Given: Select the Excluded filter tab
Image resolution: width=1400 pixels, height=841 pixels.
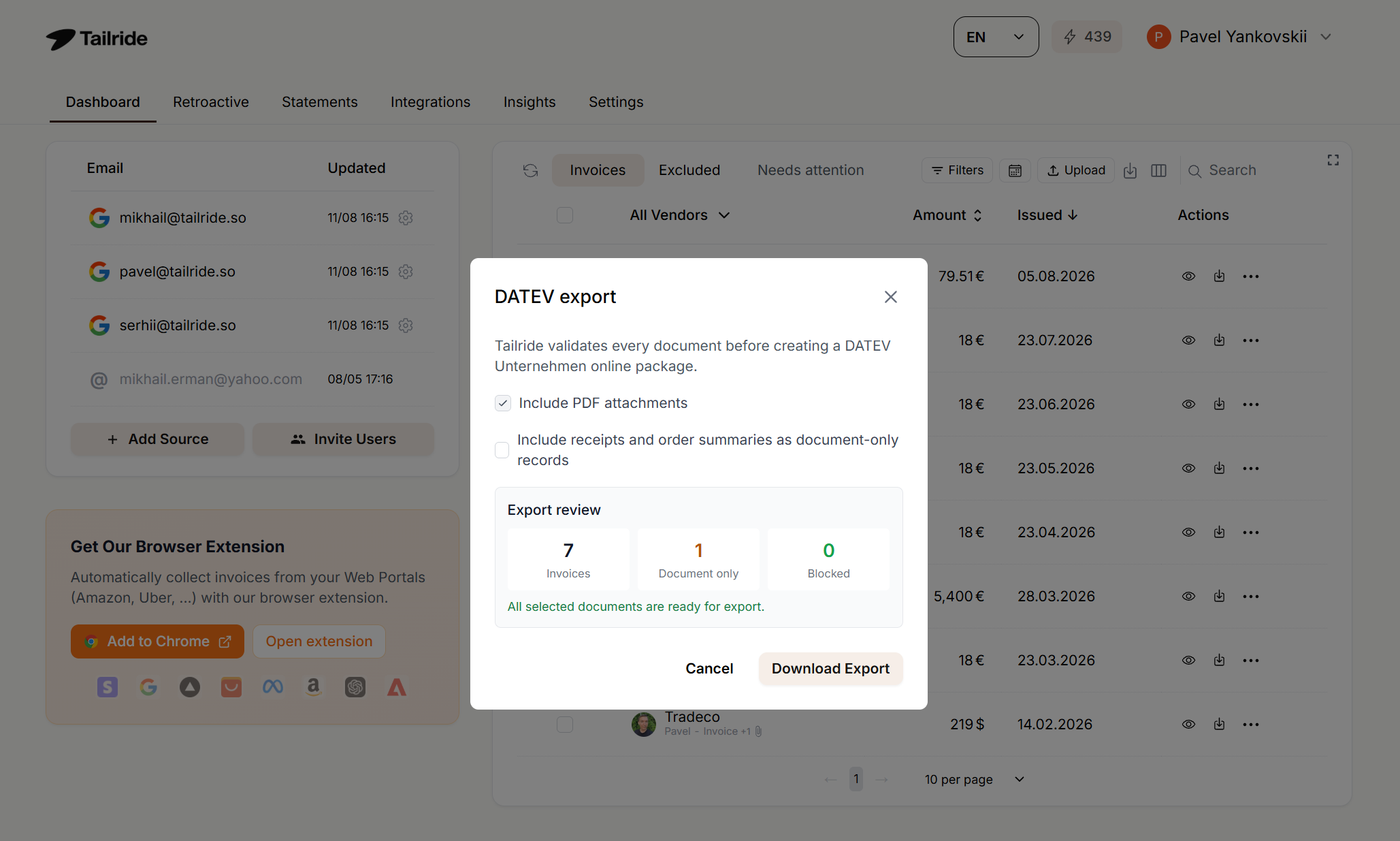Looking at the screenshot, I should (689, 170).
